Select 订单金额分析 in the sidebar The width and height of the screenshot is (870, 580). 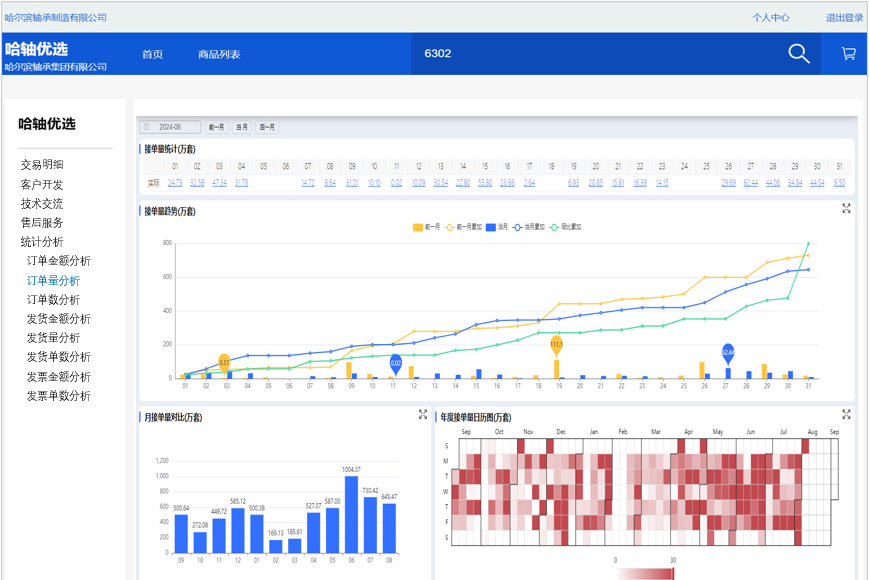[59, 261]
